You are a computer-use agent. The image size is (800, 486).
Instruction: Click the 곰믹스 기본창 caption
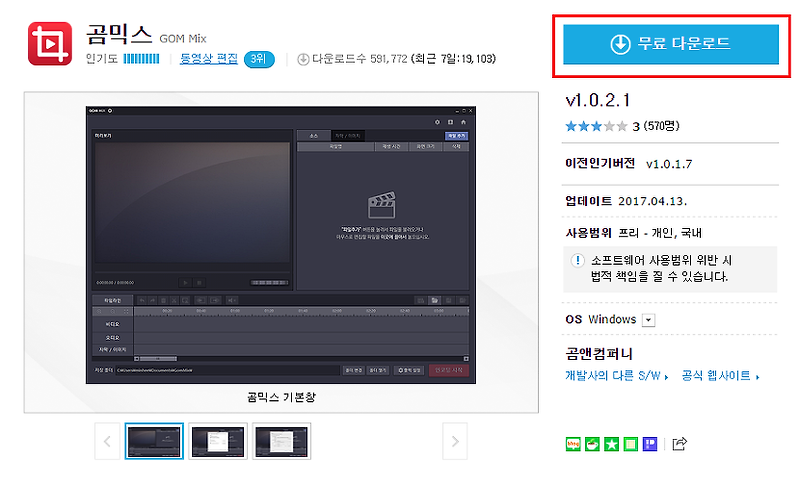[281, 397]
